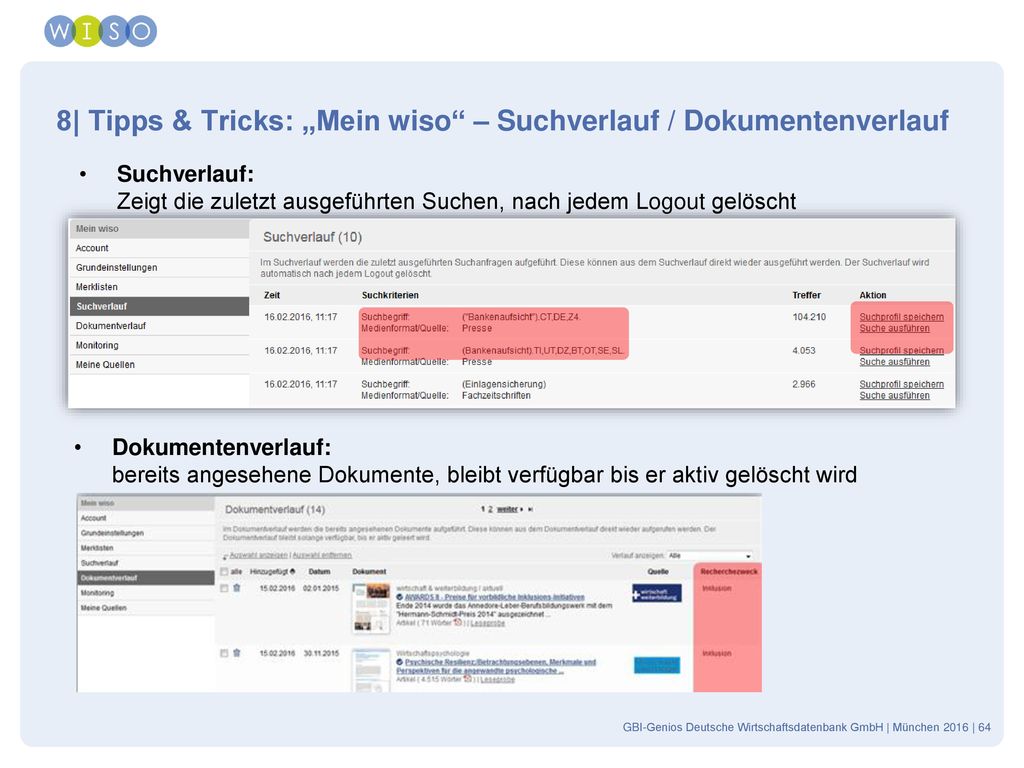Image resolution: width=1024 pixels, height=768 pixels.
Task: Open Grundeinstellungen in the Dokumentverlauf panel sidebar
Action: (112, 533)
